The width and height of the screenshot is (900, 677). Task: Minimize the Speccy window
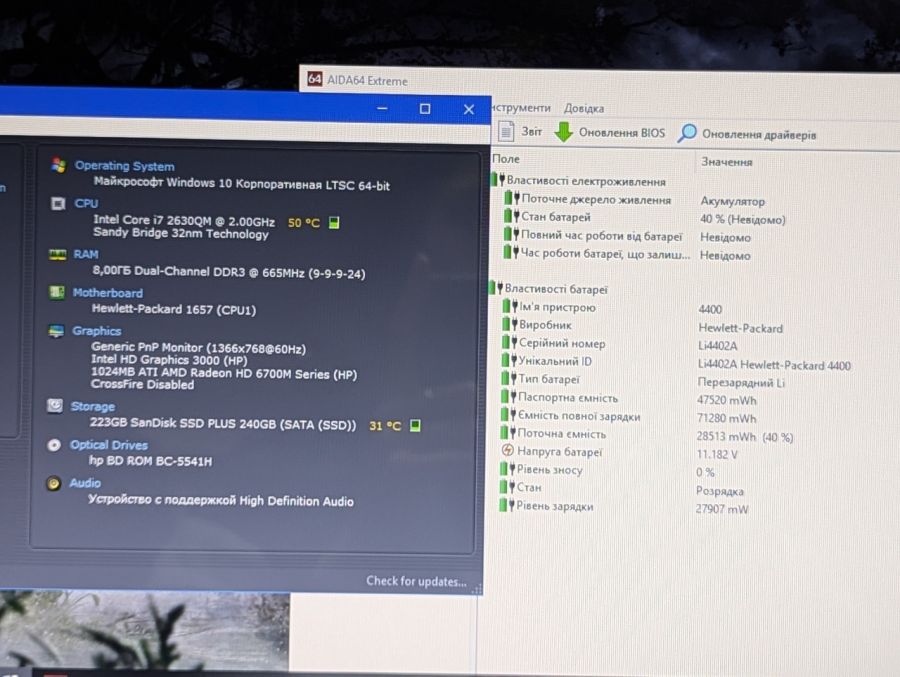tap(382, 109)
